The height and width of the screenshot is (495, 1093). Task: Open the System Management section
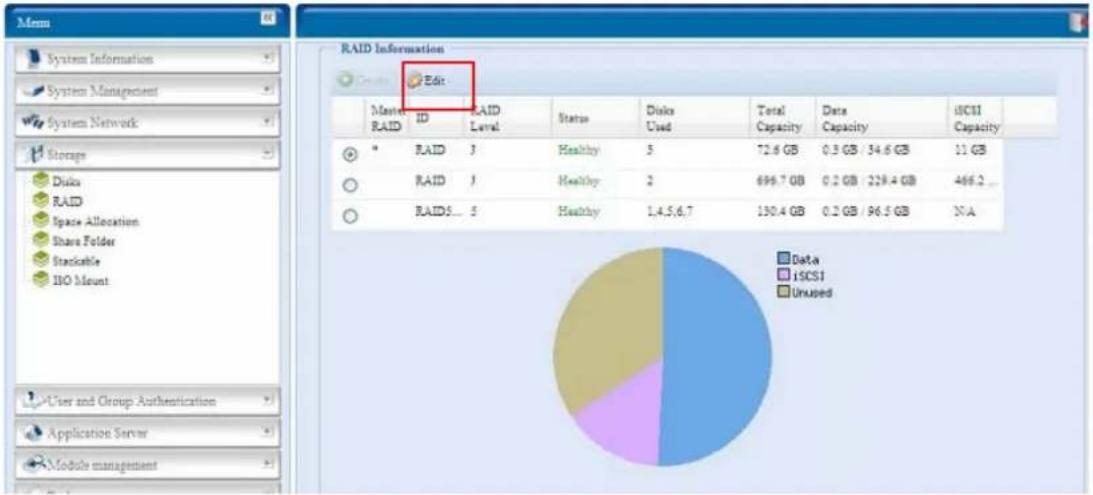coord(146,91)
